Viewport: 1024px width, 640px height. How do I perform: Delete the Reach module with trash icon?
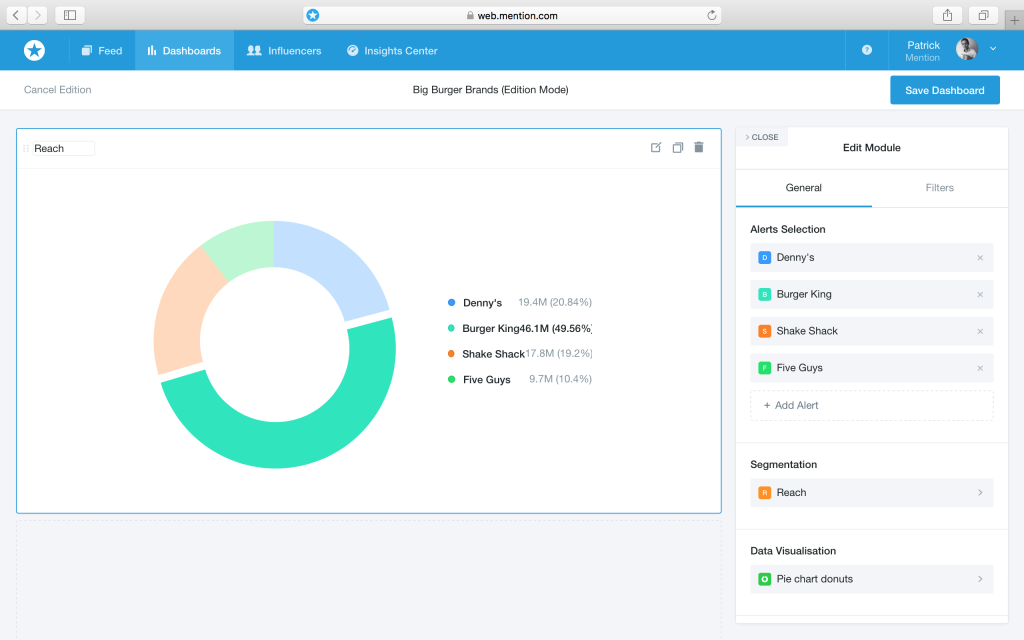699,147
